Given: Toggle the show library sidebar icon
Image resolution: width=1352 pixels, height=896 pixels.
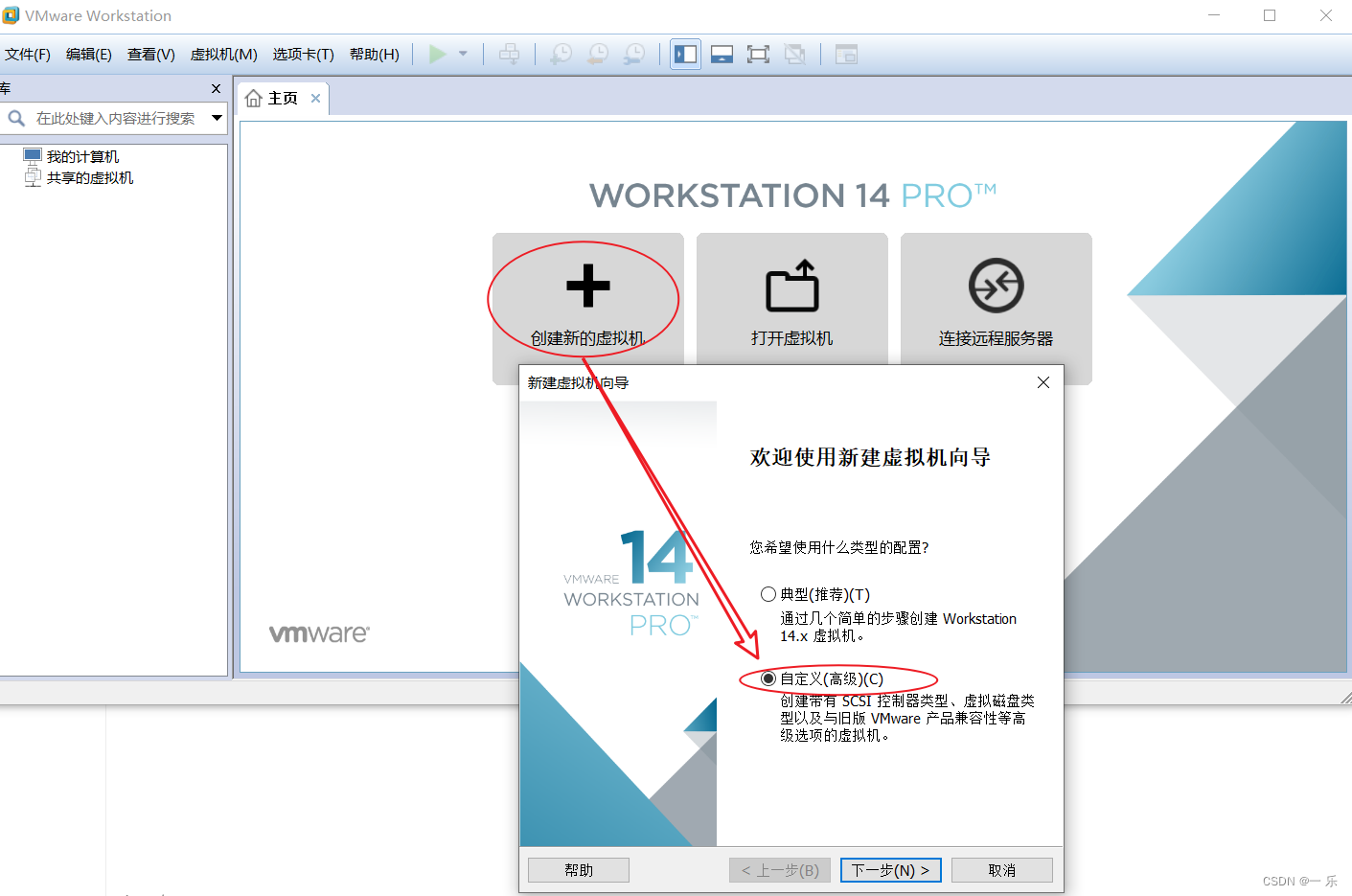Looking at the screenshot, I should point(686,55).
